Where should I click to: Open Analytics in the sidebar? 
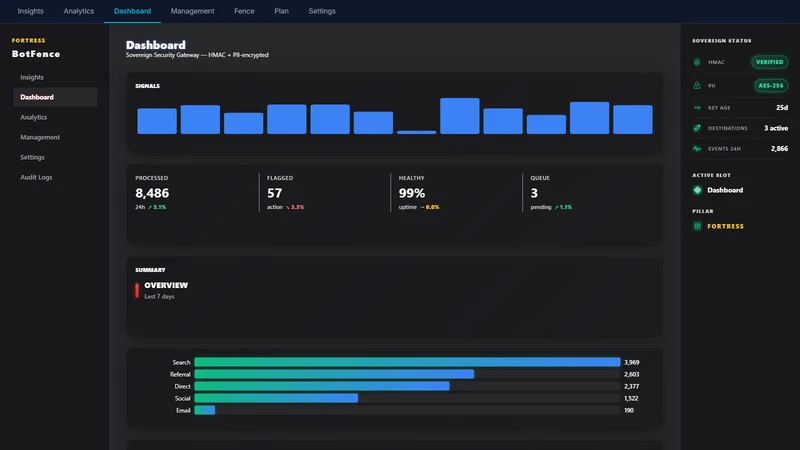(x=55, y=117)
